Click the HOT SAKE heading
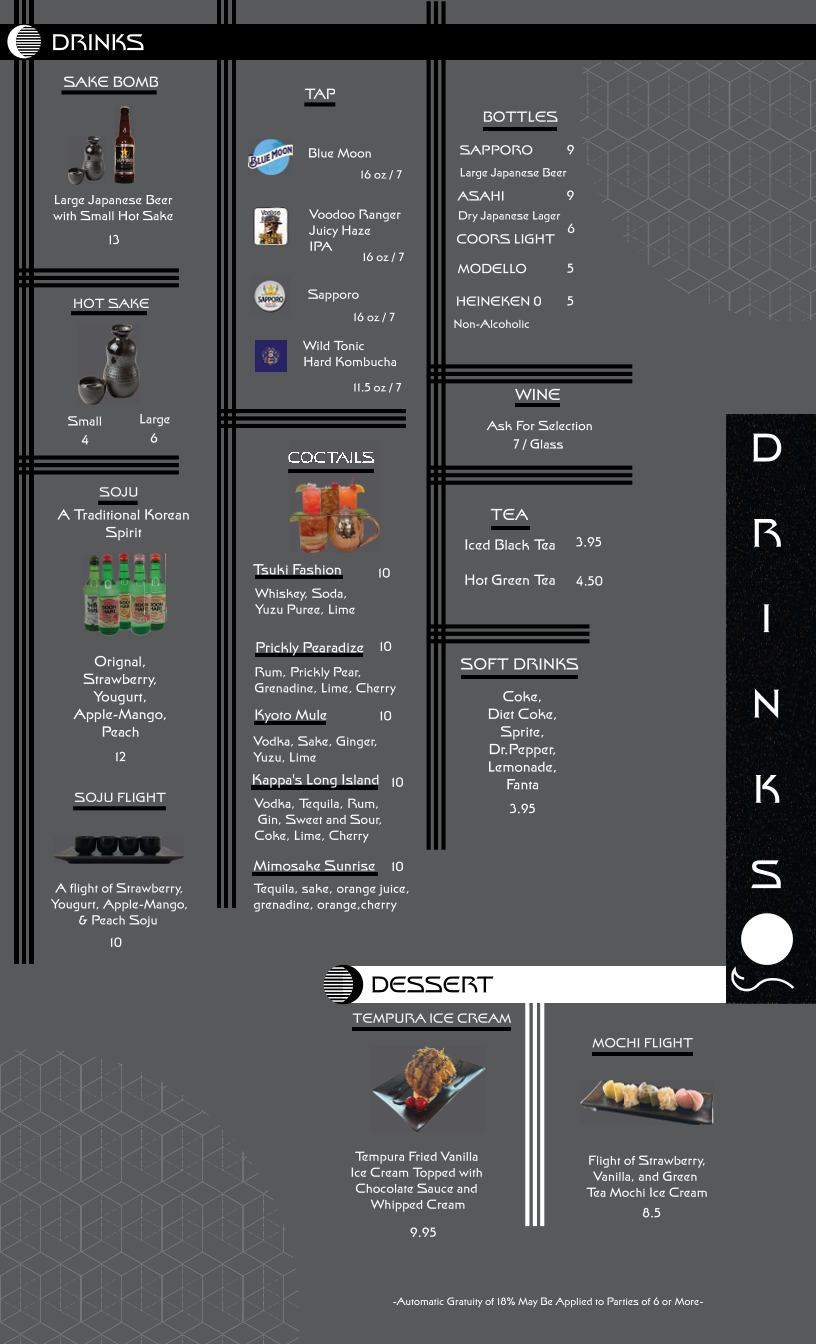 tap(110, 304)
